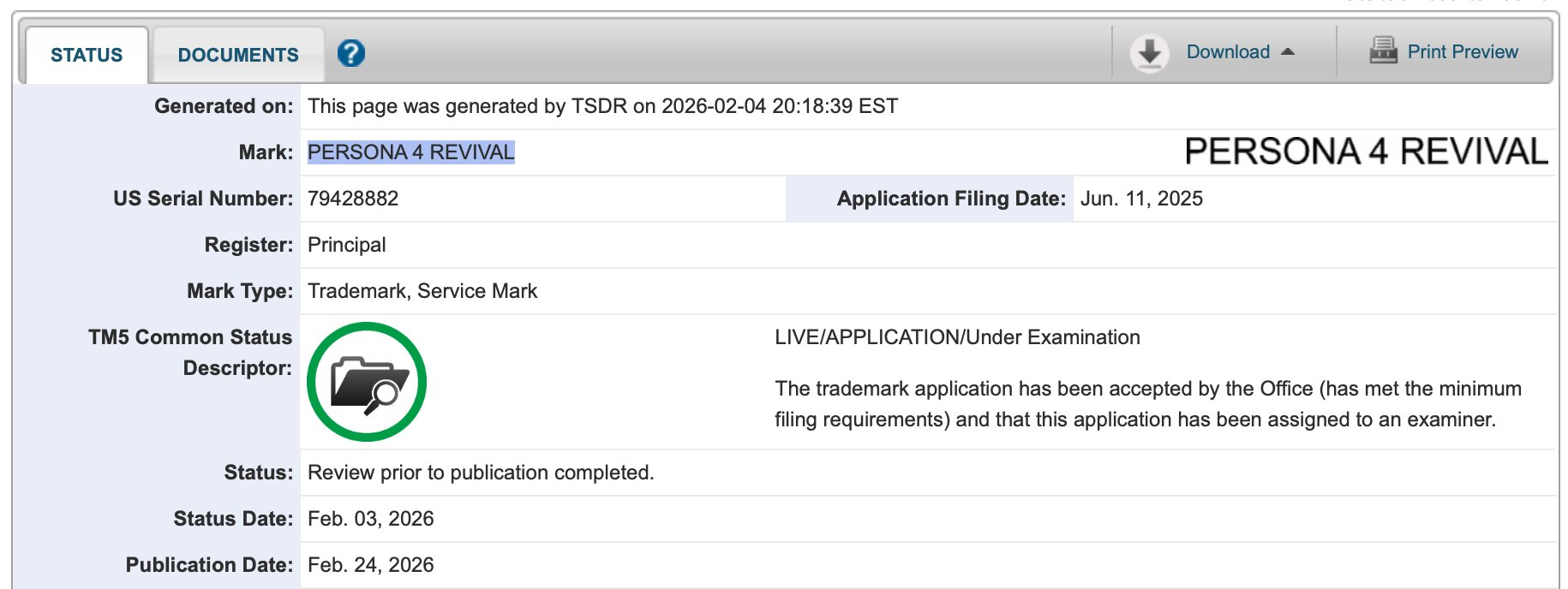Switch to the DOCUMENTS tab
This screenshot has height=589, width=1568.
click(238, 55)
